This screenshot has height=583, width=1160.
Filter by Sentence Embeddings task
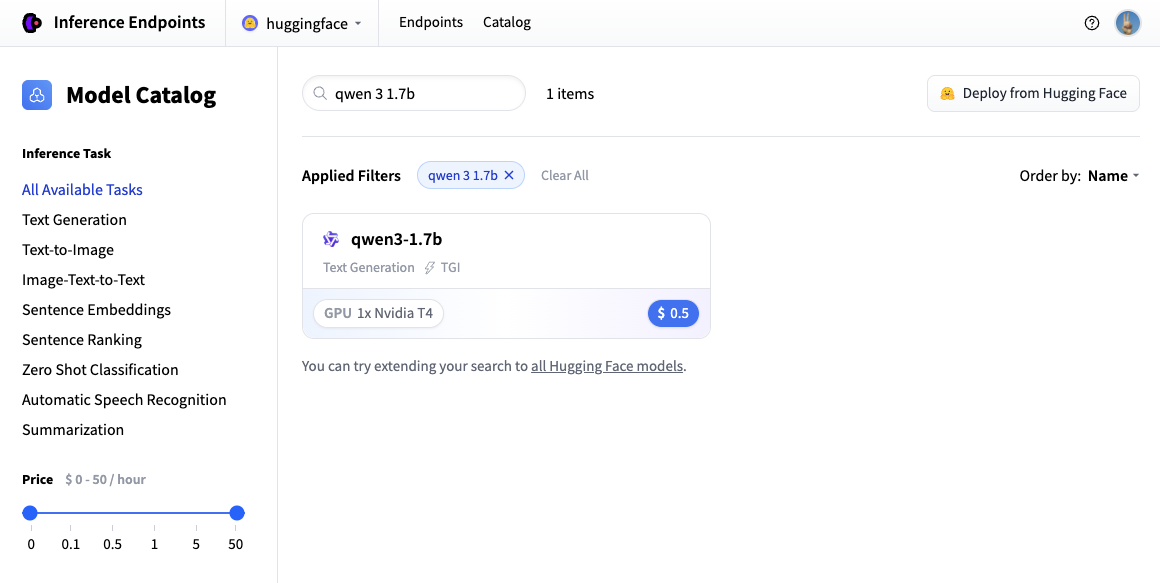[x=96, y=309]
